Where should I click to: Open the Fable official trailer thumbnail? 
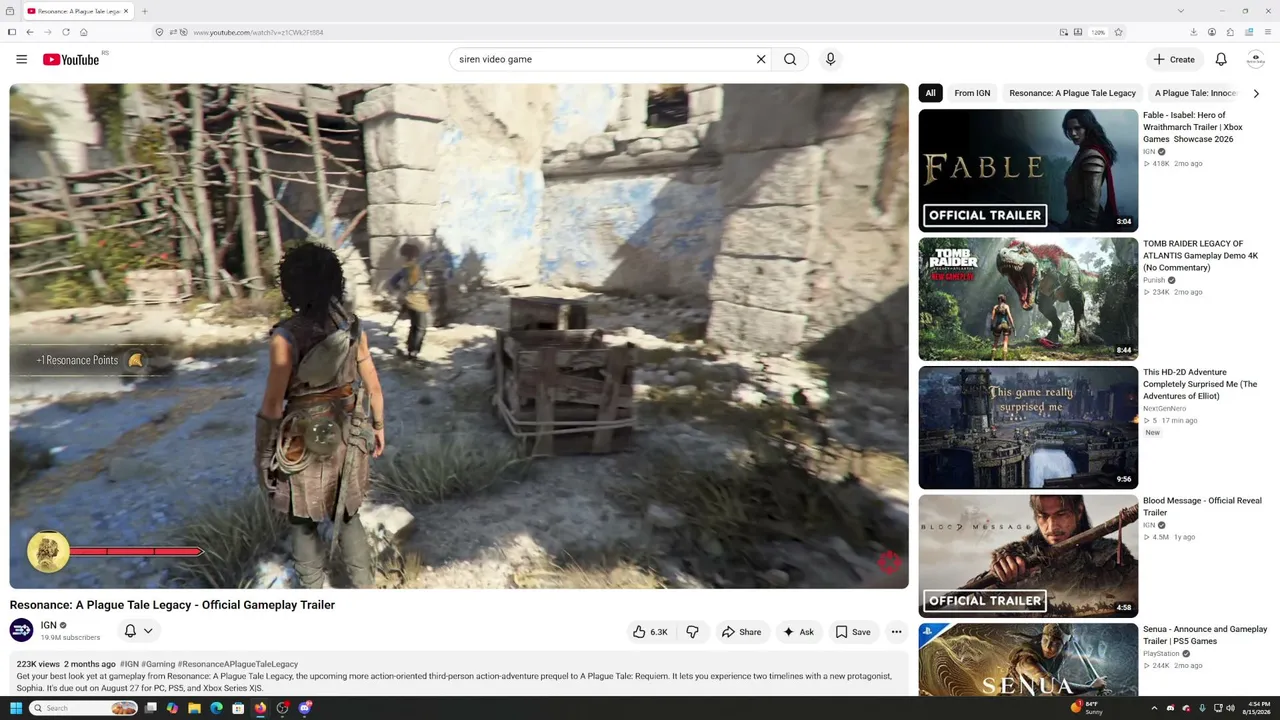[x=1028, y=170]
